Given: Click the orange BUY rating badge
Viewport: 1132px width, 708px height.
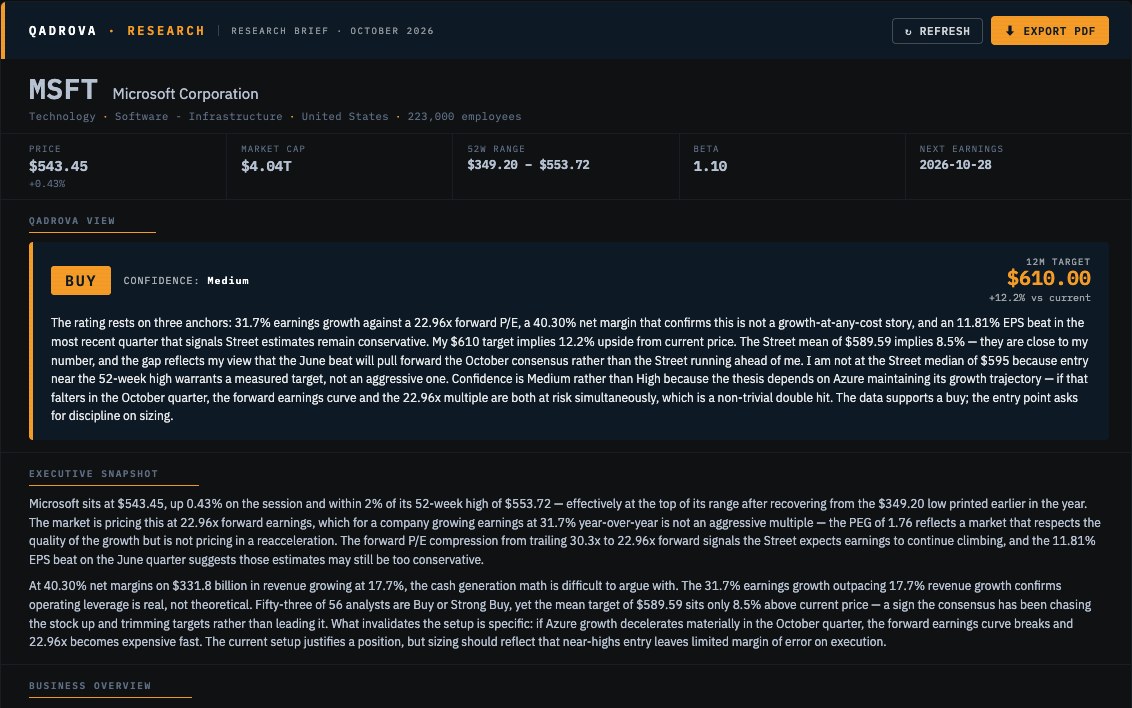Looking at the screenshot, I should coord(81,281).
